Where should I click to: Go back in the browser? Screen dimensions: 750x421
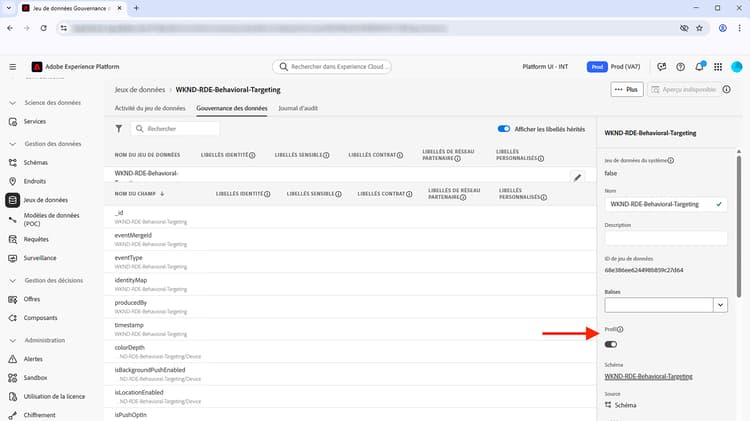pos(10,28)
